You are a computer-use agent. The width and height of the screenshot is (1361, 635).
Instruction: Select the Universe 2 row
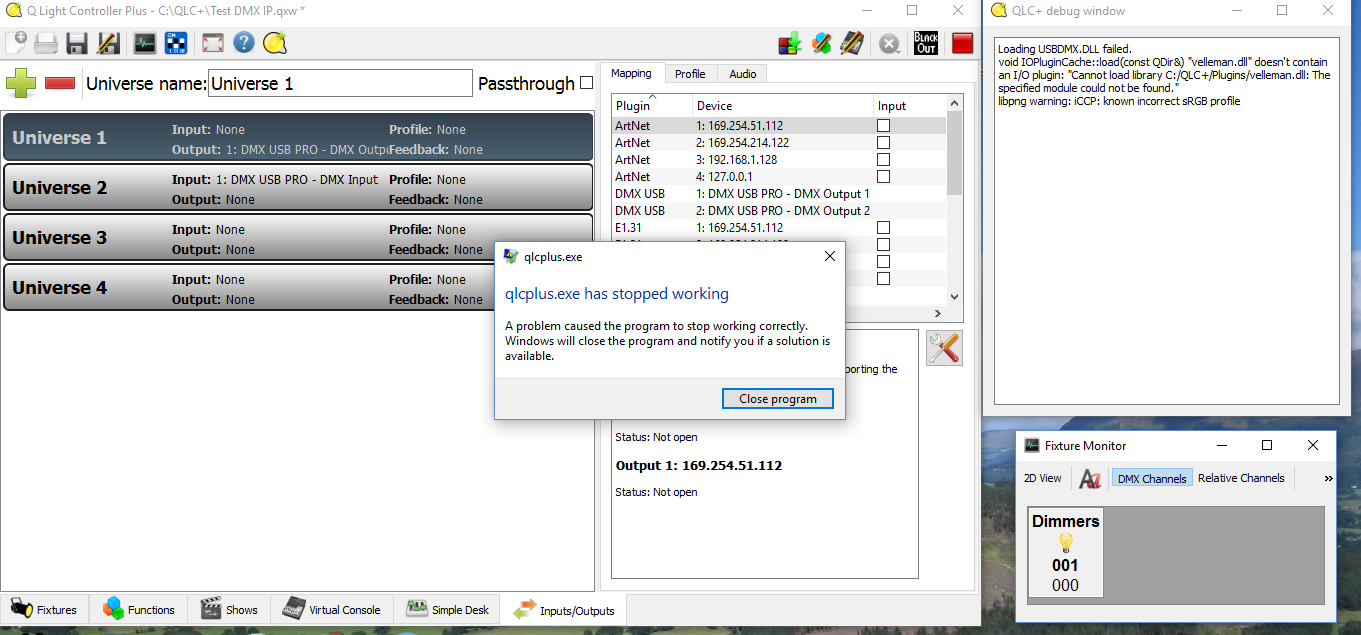coord(299,188)
